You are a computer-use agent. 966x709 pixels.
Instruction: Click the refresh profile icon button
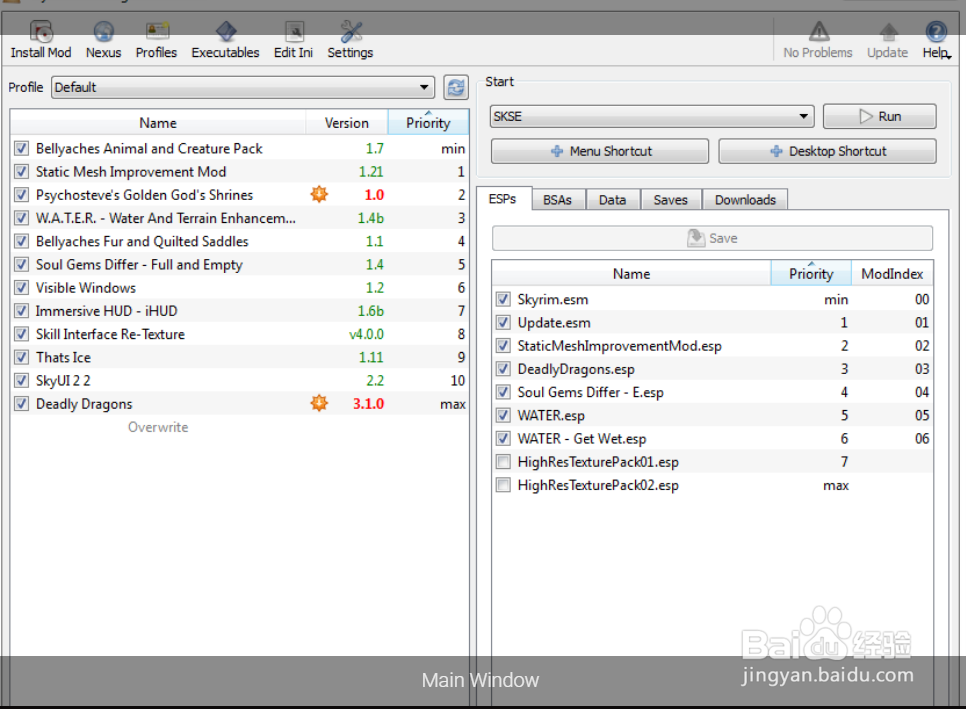(456, 87)
